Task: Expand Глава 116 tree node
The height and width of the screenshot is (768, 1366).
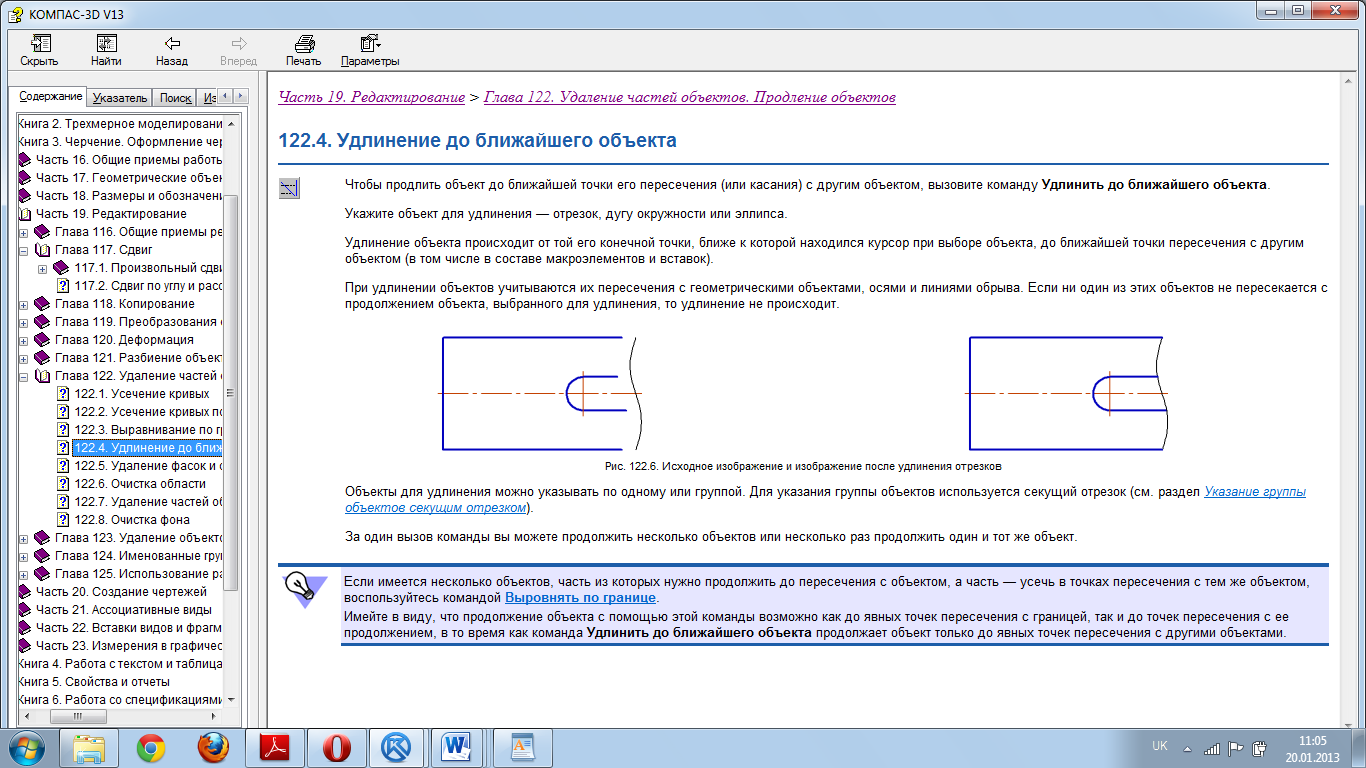Action: (24, 232)
